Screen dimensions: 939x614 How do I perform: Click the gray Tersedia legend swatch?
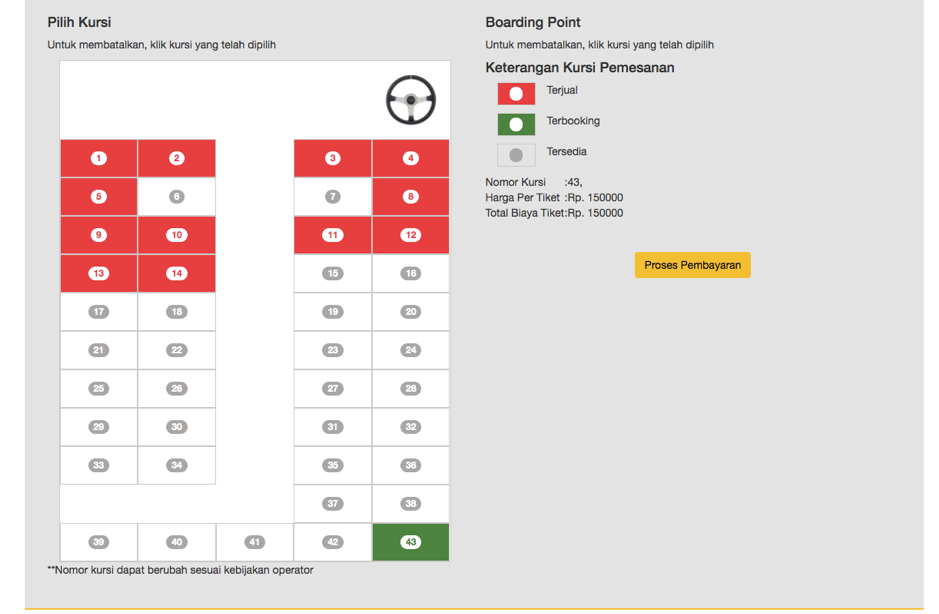516,155
